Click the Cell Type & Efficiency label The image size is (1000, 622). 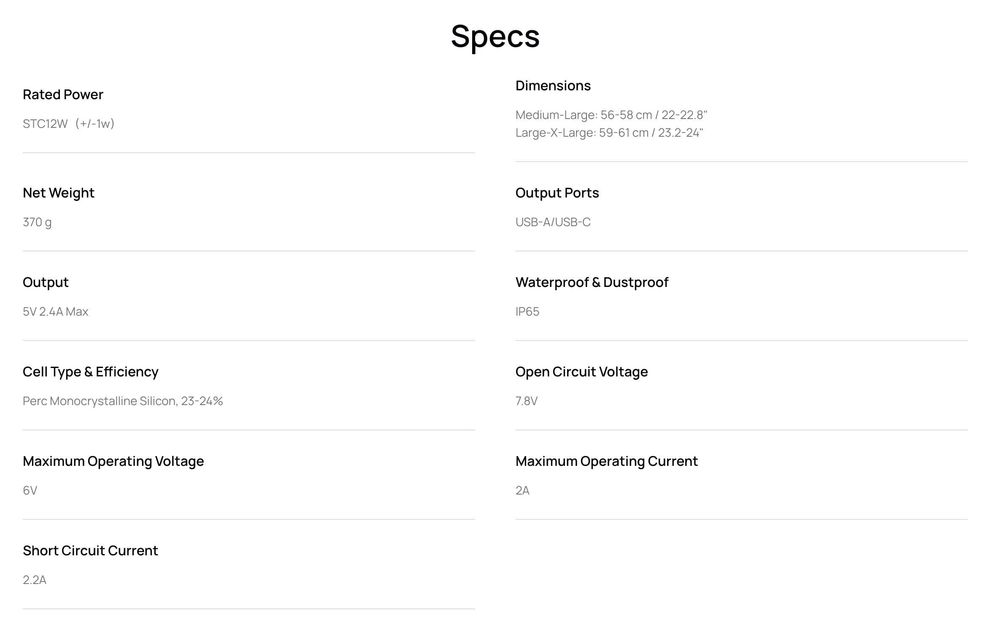click(x=91, y=372)
